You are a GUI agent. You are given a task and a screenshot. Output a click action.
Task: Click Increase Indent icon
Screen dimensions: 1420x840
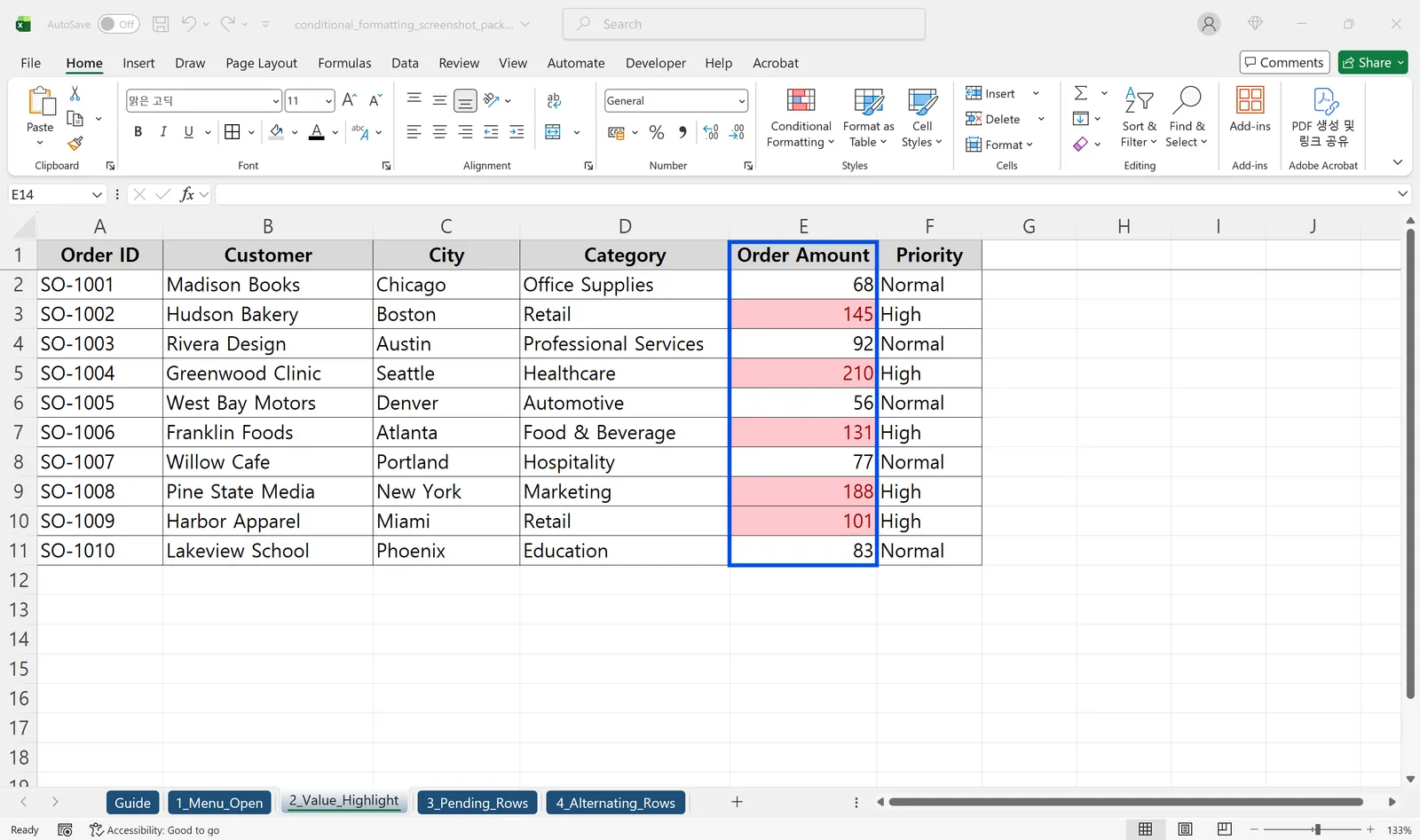(x=517, y=132)
